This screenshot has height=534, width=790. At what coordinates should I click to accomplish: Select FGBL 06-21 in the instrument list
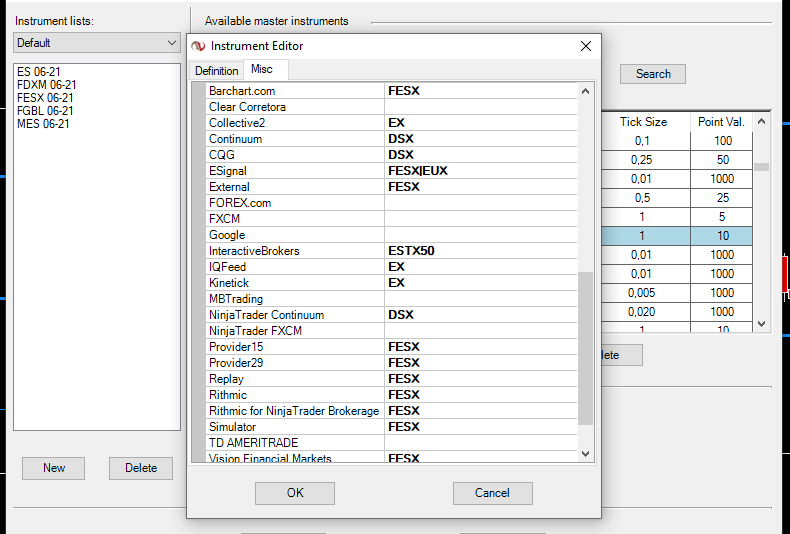(x=45, y=111)
